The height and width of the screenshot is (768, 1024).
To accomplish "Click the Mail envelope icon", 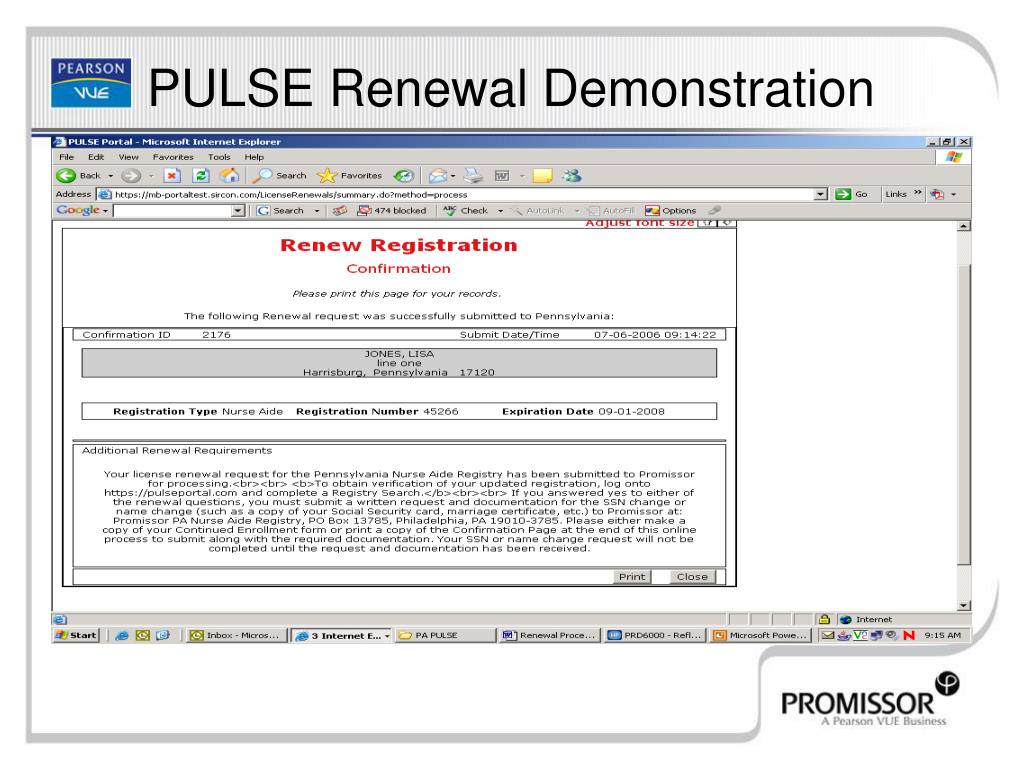I will [x=438, y=175].
